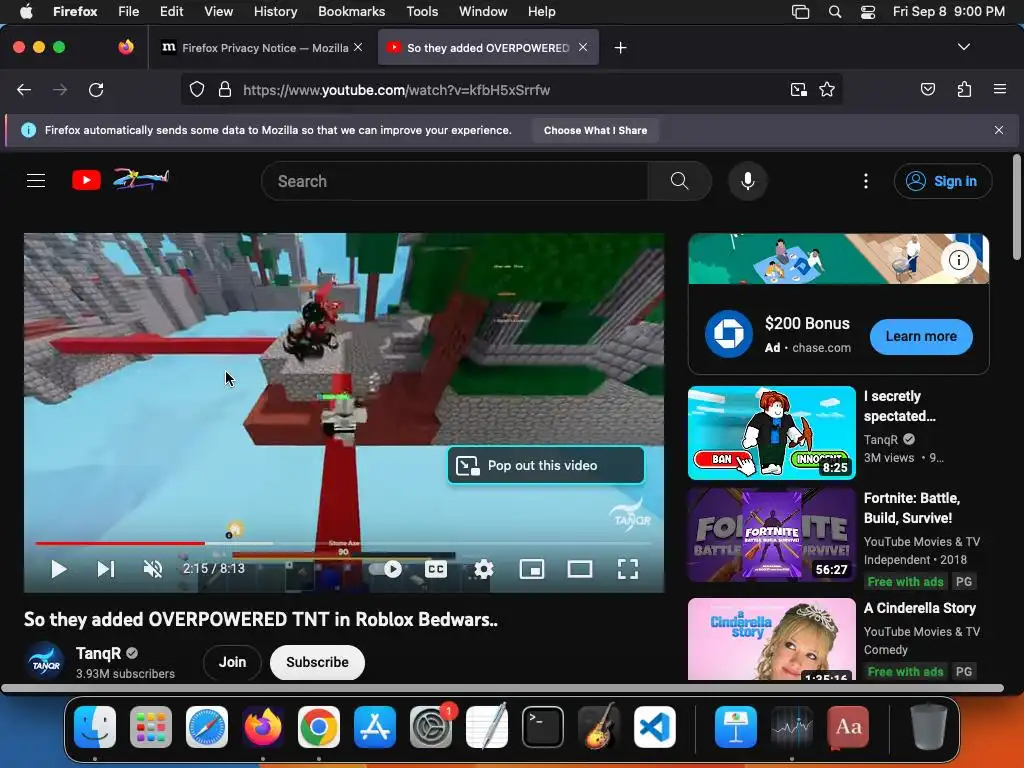Close the Firefox Privacy Notice tab
Screen dimensions: 1024x768
coord(358,47)
